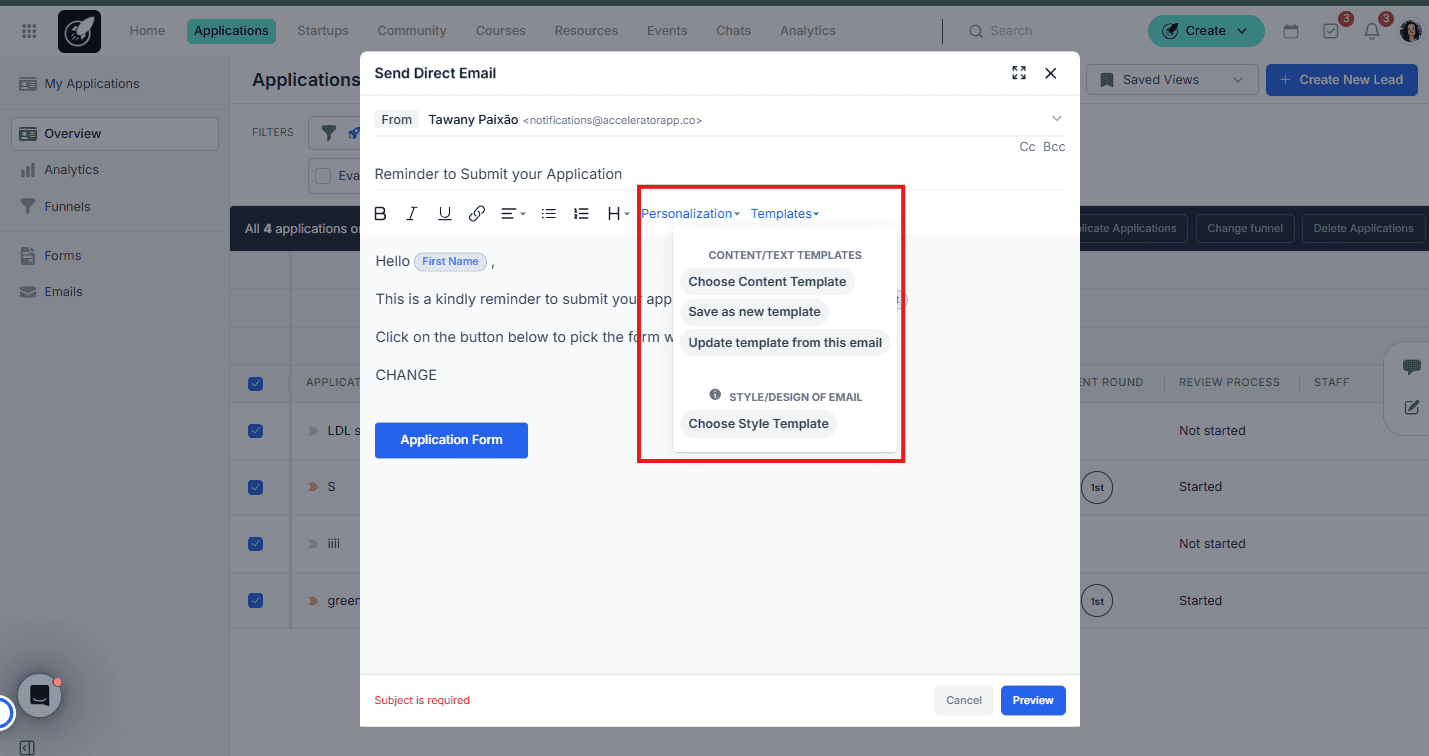The height and width of the screenshot is (756, 1429).
Task: Open the Analytics top navigation tab
Action: click(x=808, y=31)
